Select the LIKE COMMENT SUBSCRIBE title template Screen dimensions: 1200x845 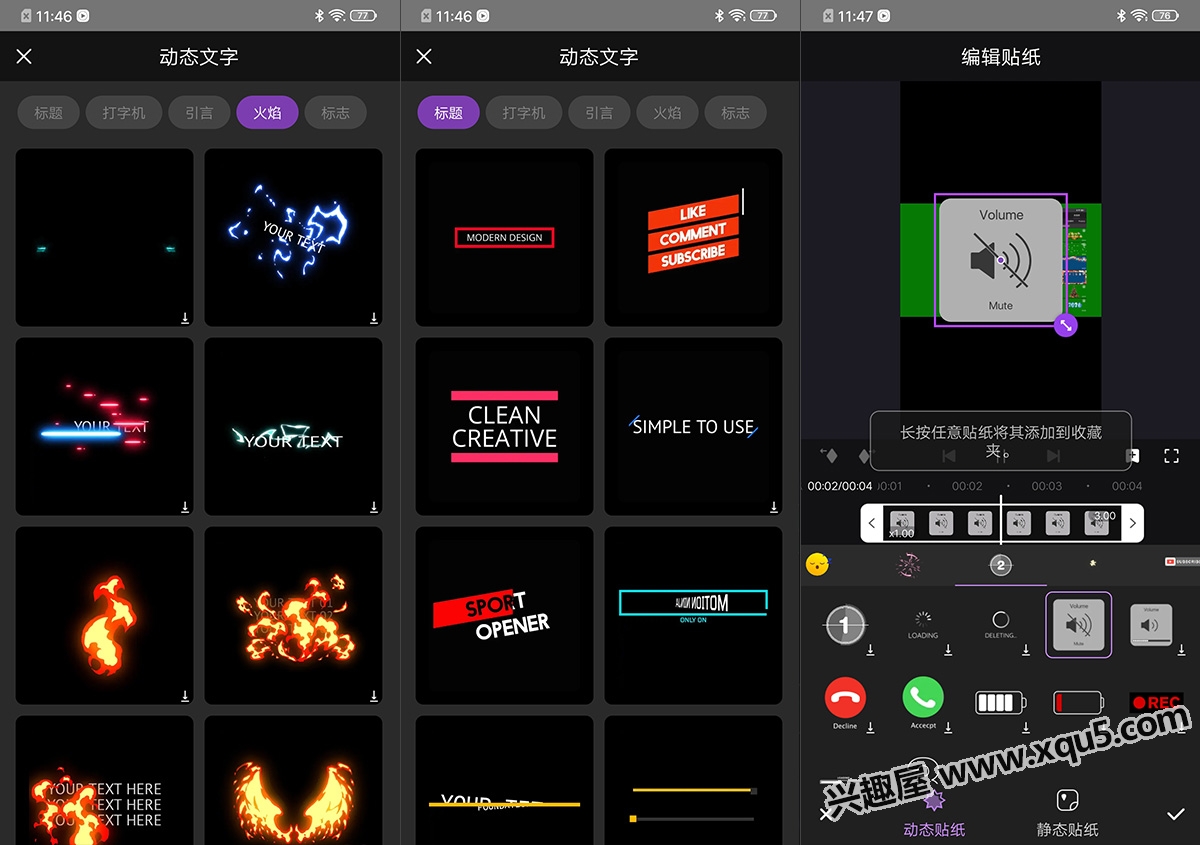coord(693,237)
